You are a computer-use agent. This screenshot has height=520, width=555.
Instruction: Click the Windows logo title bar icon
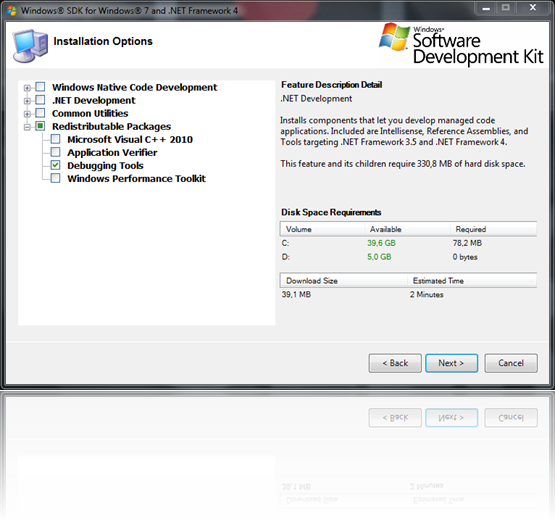pyautogui.click(x=12, y=11)
